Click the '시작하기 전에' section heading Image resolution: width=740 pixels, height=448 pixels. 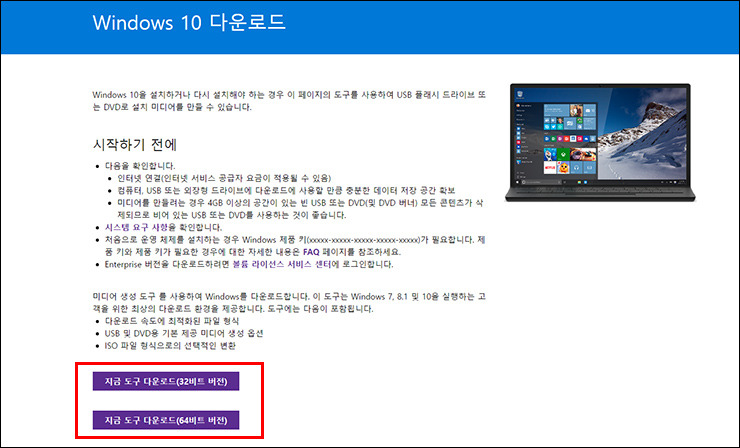tap(135, 144)
